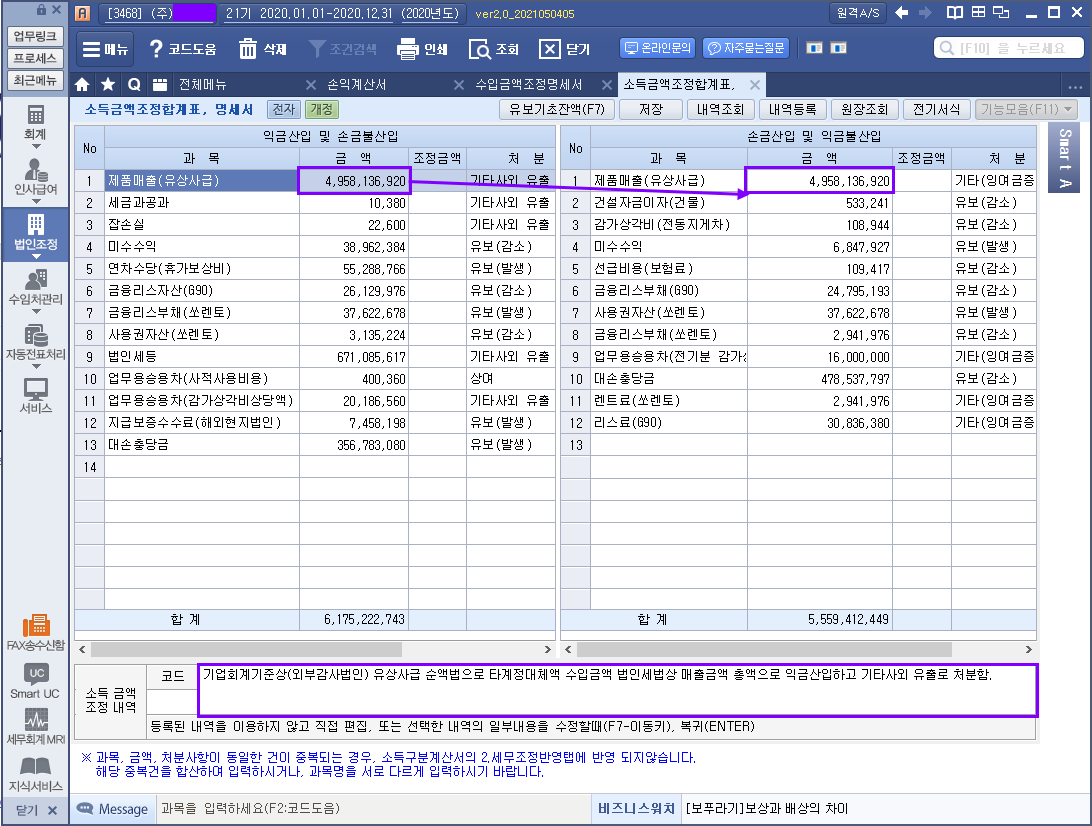Open the Smart A side panel

pos(1063,159)
